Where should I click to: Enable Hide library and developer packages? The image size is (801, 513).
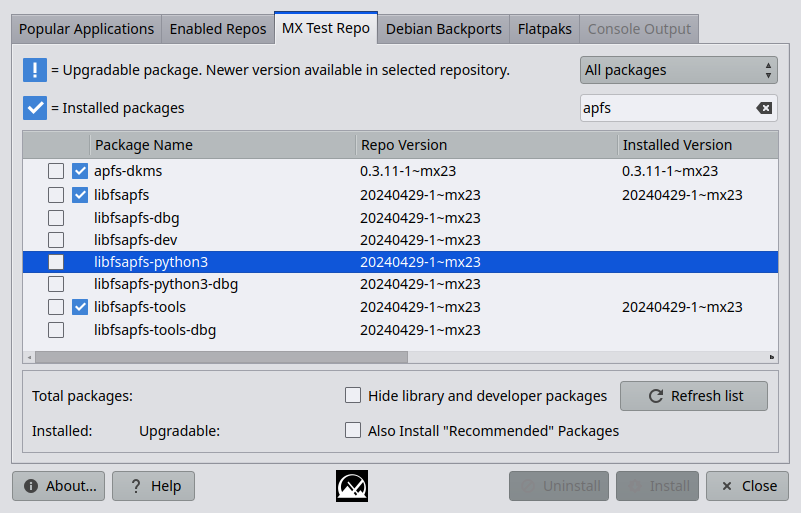(353, 395)
